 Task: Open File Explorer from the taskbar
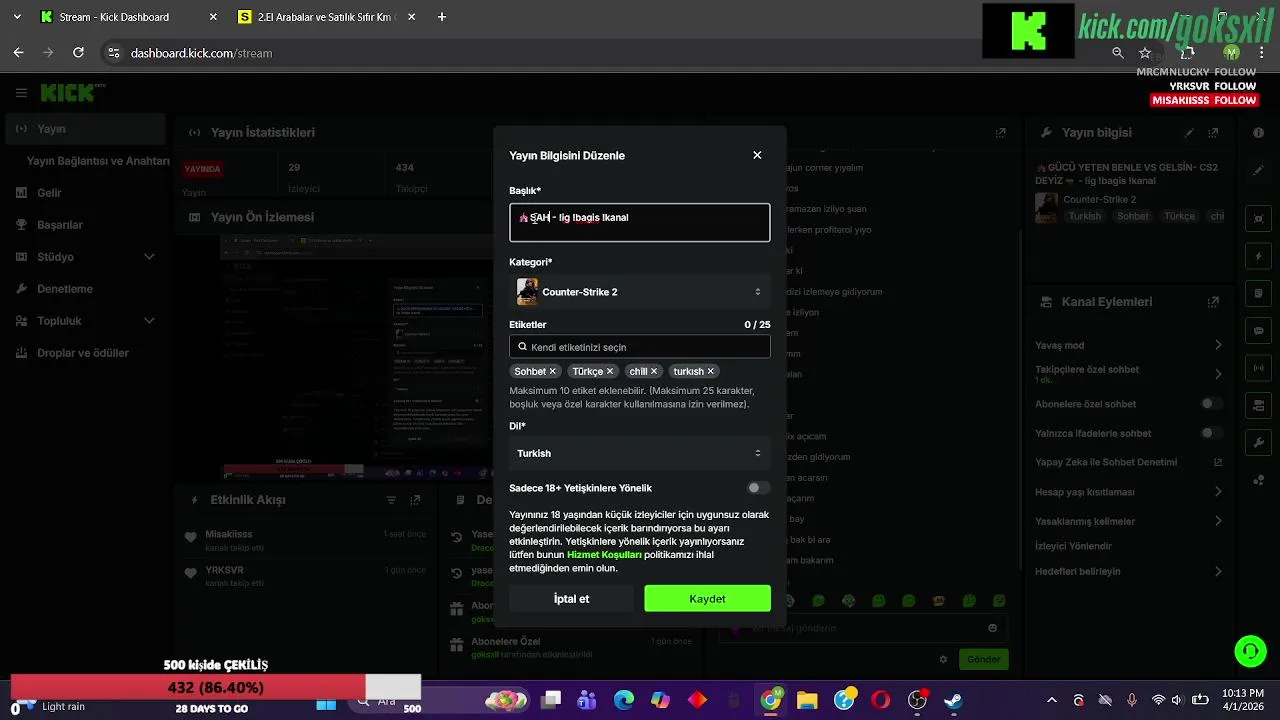pyautogui.click(x=807, y=700)
